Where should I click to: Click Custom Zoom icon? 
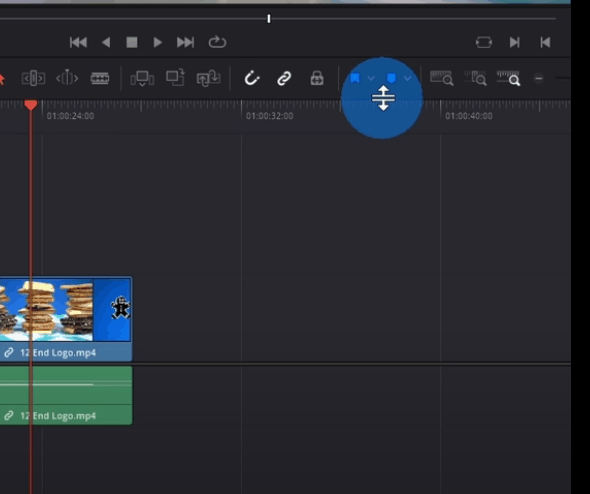[x=509, y=78]
